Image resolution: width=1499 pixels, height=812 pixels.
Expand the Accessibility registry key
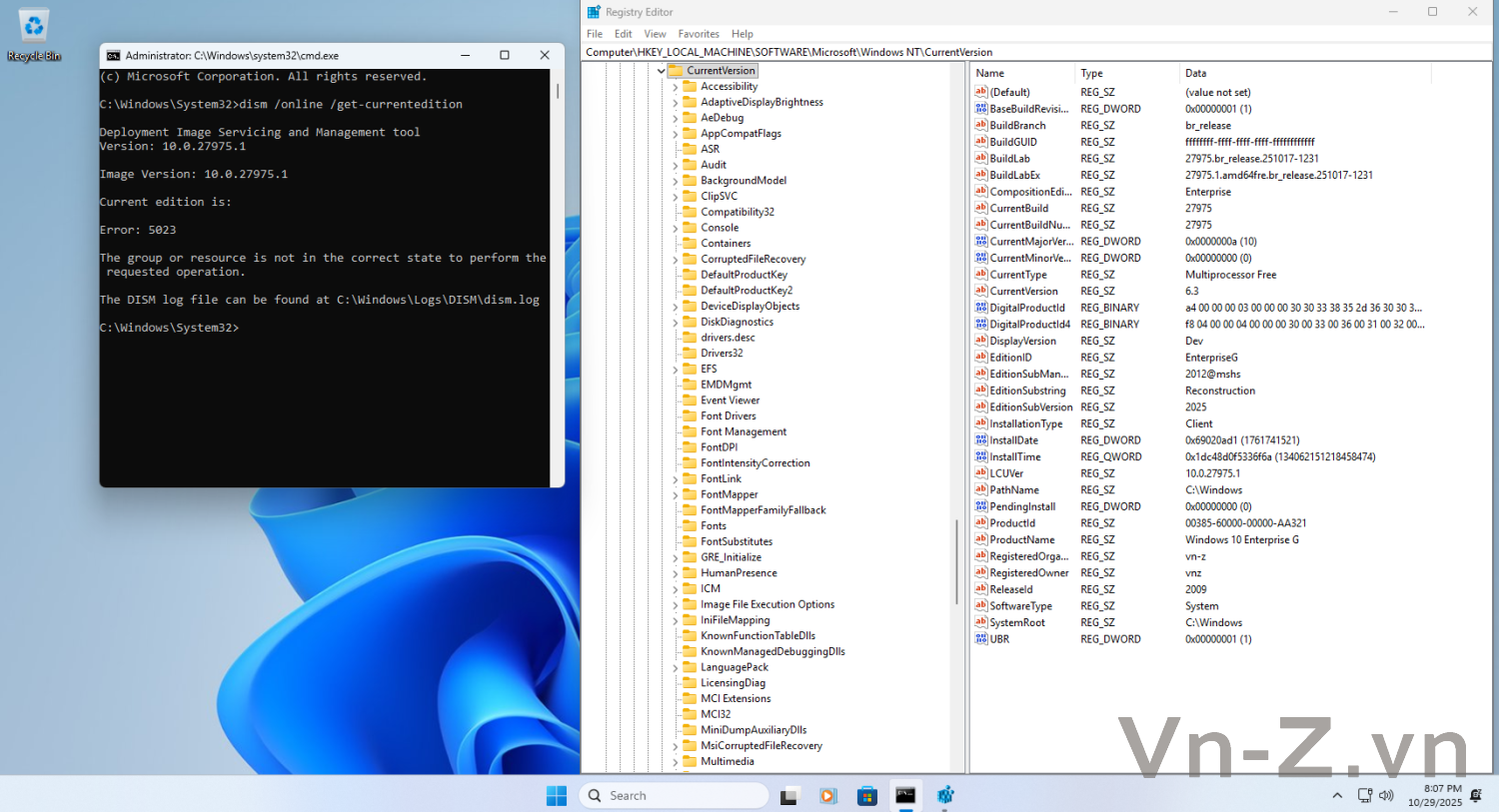click(676, 87)
